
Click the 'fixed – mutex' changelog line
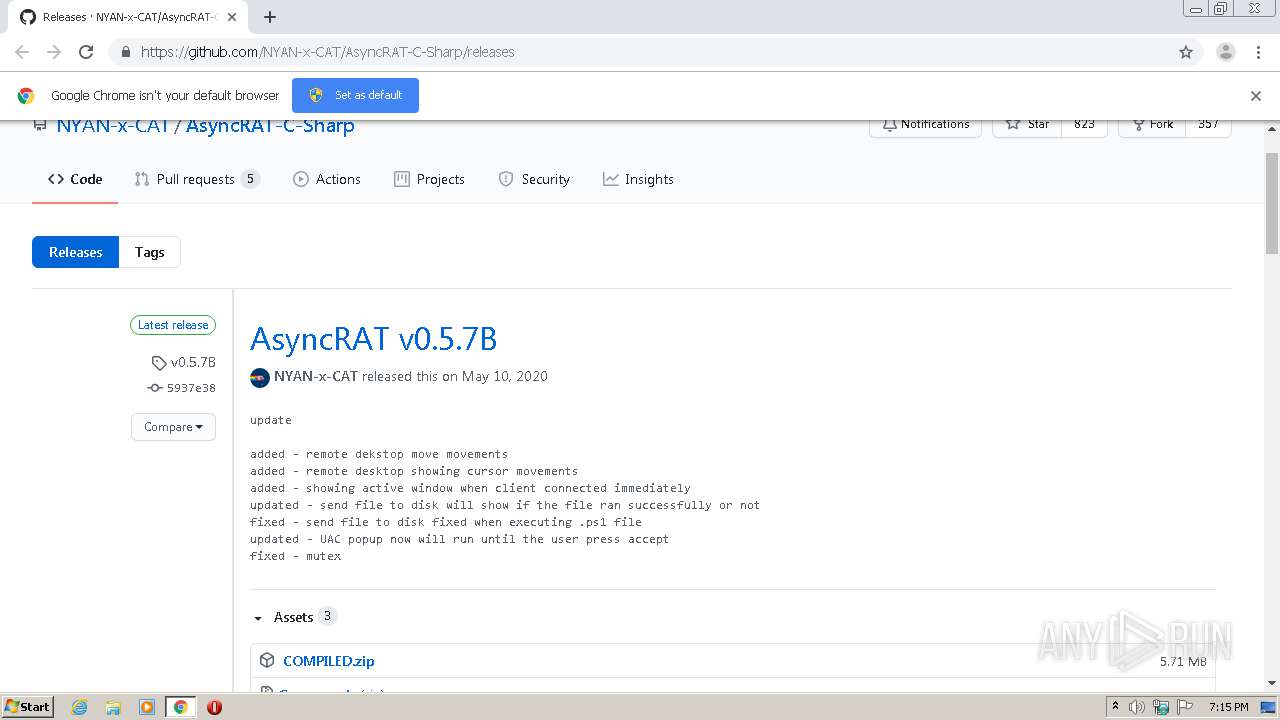point(296,556)
